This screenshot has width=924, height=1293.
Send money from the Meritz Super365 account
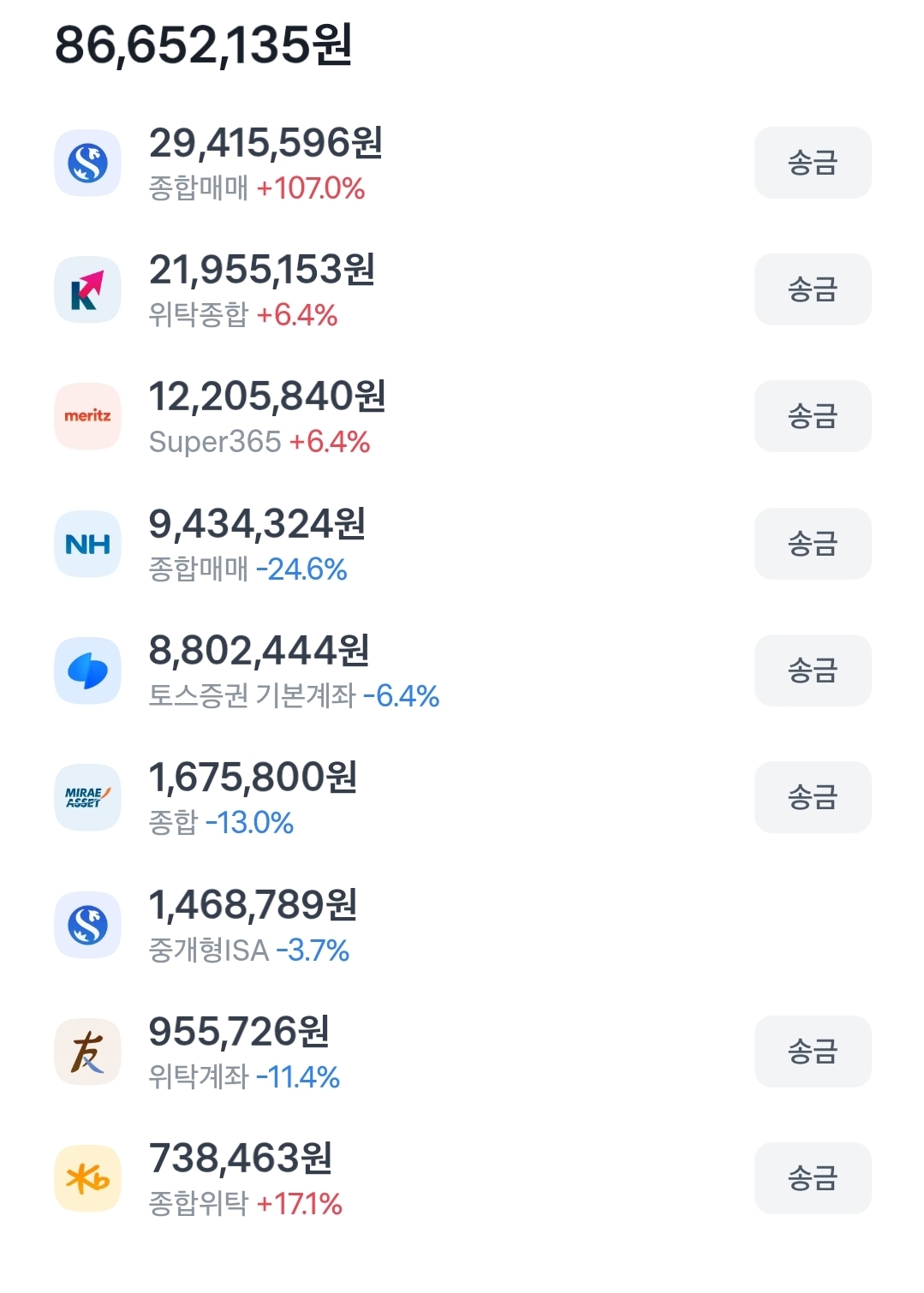(812, 416)
